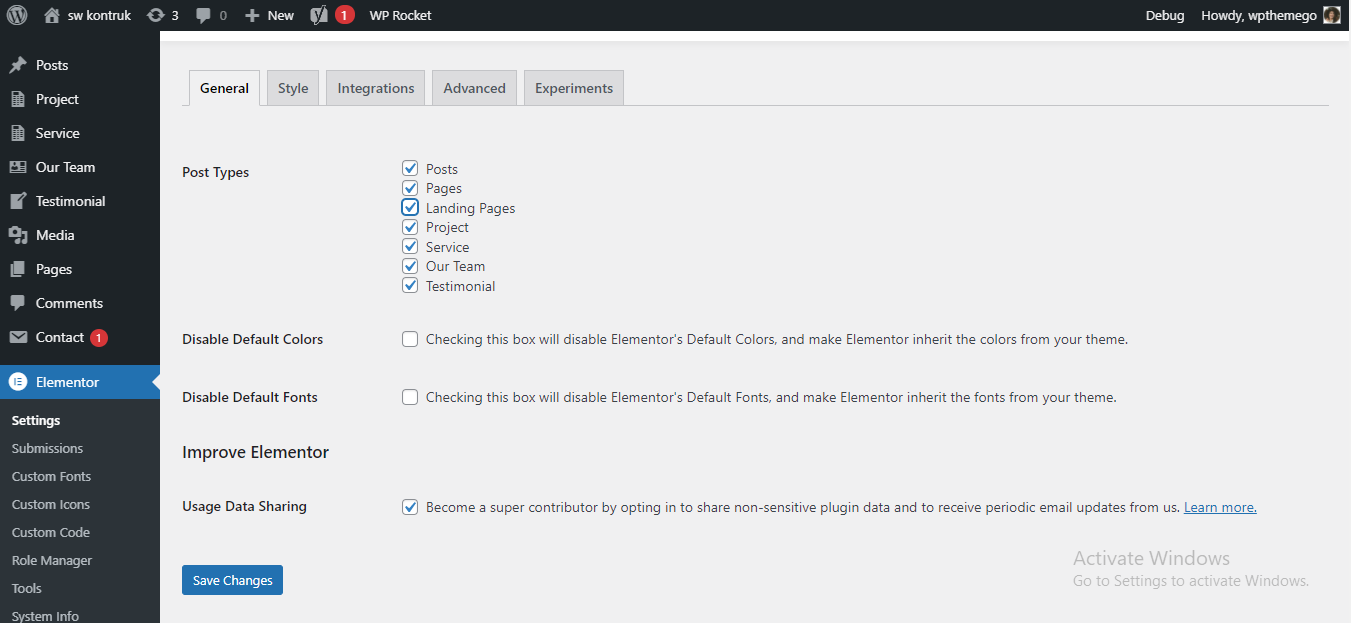Open the updates icon showing 3
The image size is (1351, 623).
point(156,15)
